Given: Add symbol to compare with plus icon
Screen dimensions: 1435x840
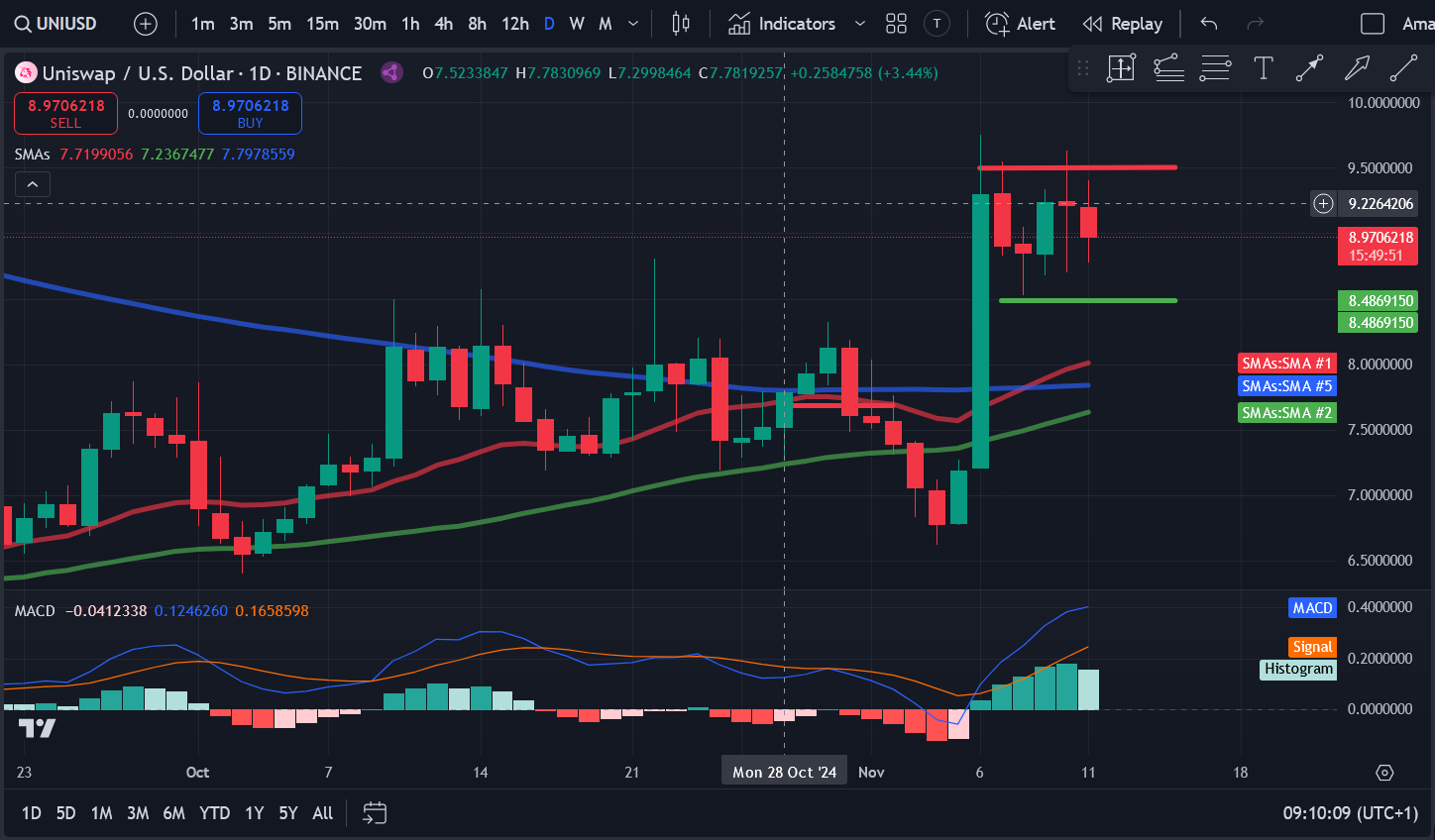Looking at the screenshot, I should coord(146,24).
